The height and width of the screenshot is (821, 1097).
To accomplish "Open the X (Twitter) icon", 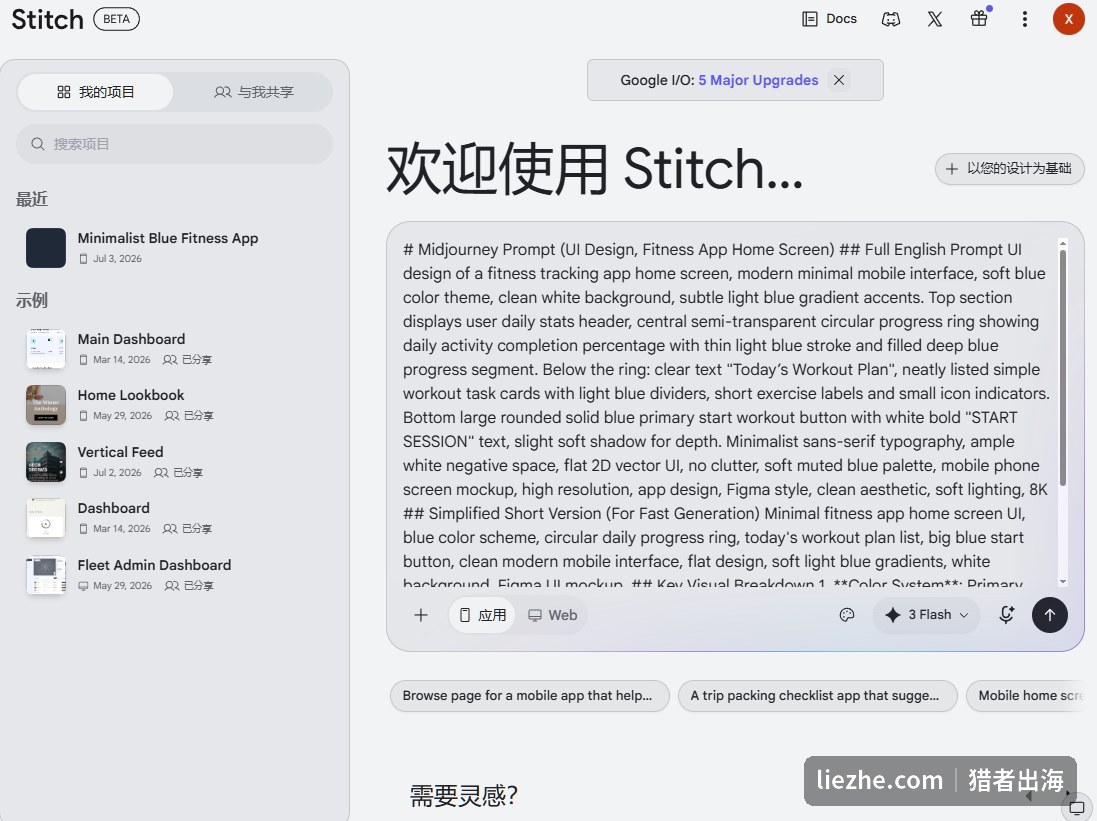I will [935, 19].
